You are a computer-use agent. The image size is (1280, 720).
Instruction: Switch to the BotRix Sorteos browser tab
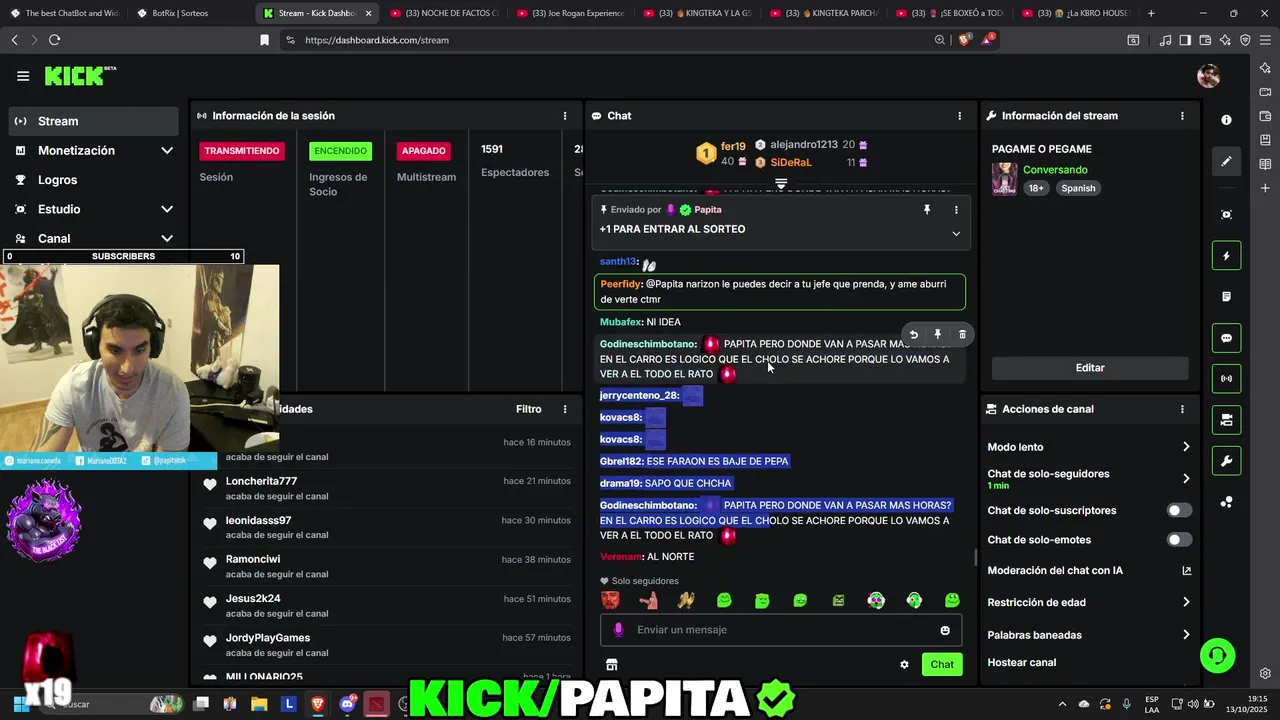[x=190, y=13]
